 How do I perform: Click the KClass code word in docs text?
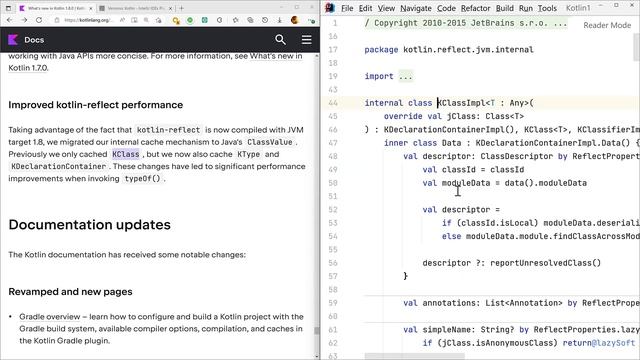pyautogui.click(x=126, y=154)
